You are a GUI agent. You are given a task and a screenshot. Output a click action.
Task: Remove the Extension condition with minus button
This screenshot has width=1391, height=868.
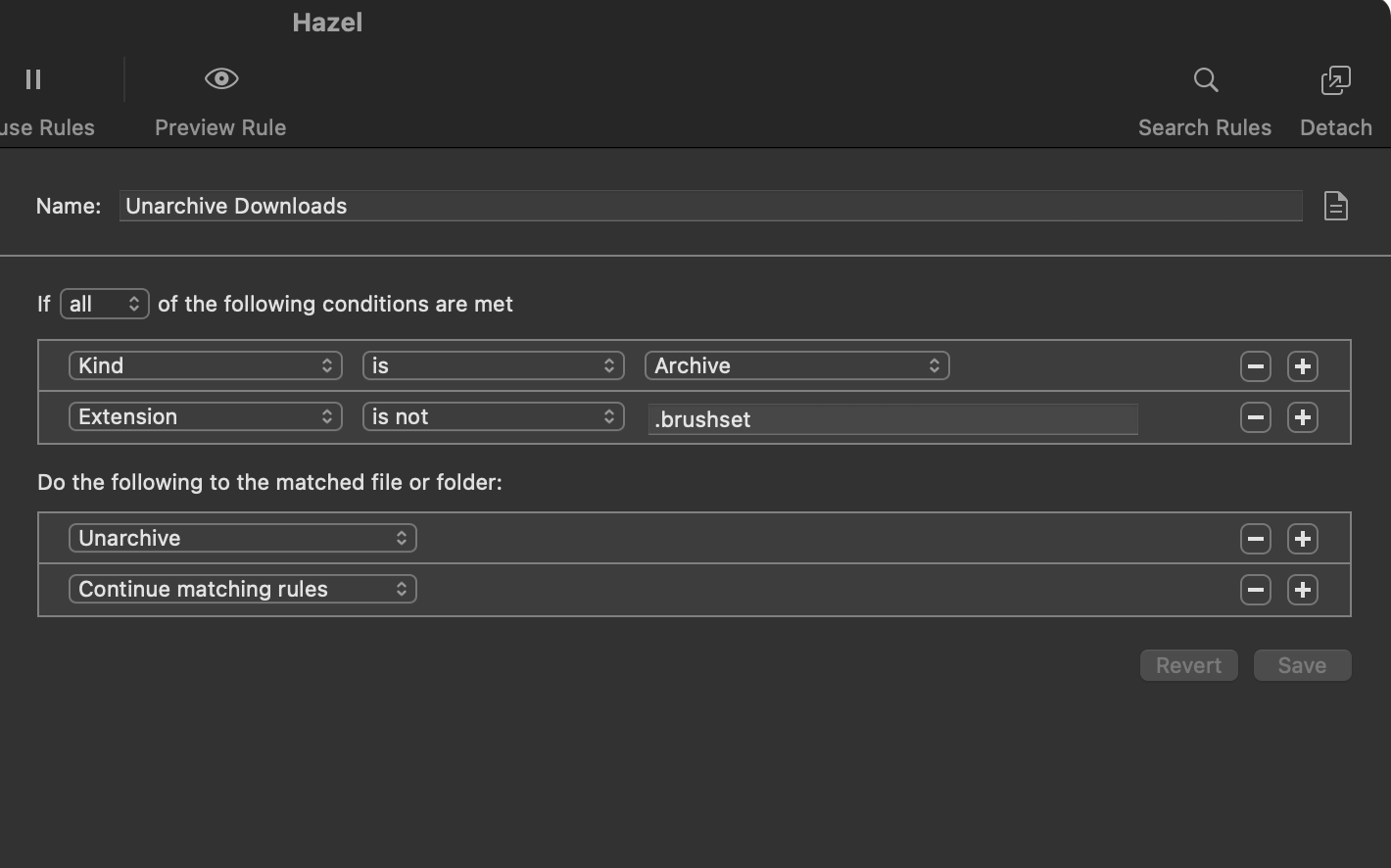(1256, 417)
